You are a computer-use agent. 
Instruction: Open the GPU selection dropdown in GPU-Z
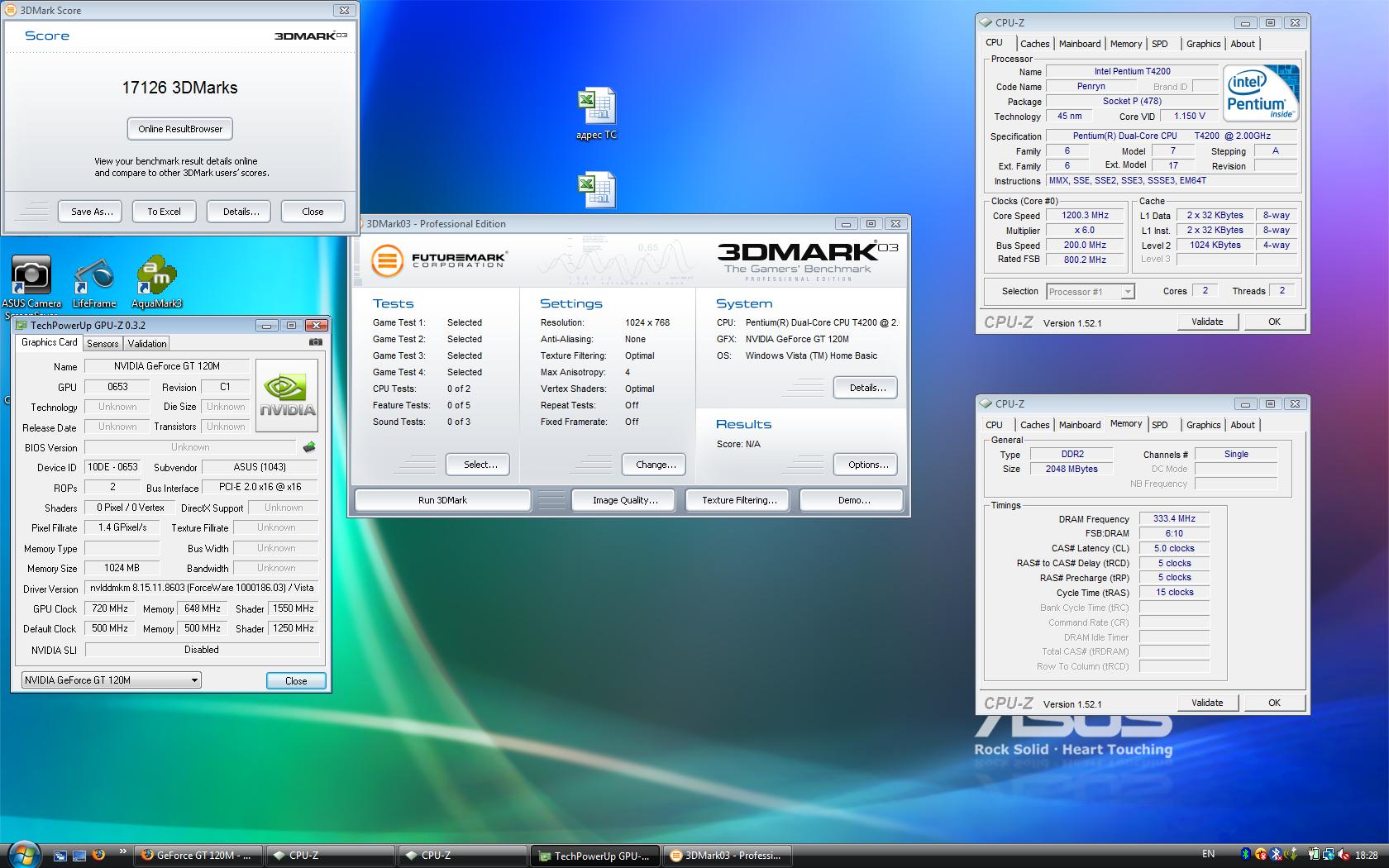[x=112, y=680]
